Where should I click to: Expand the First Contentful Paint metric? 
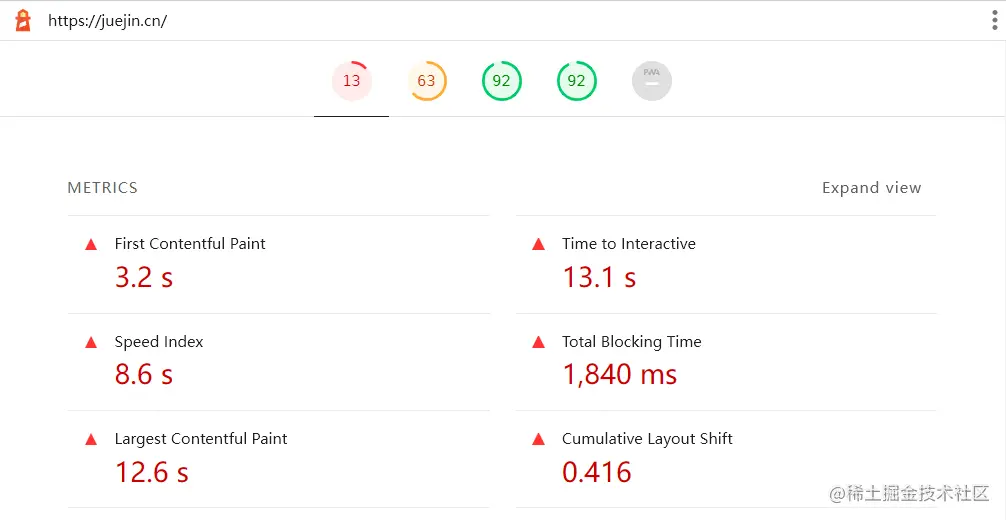point(190,244)
